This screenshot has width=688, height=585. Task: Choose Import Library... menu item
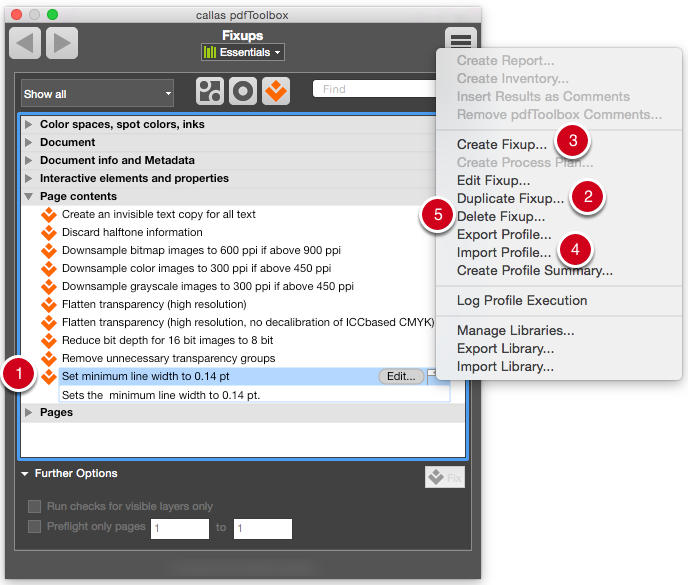[505, 366]
